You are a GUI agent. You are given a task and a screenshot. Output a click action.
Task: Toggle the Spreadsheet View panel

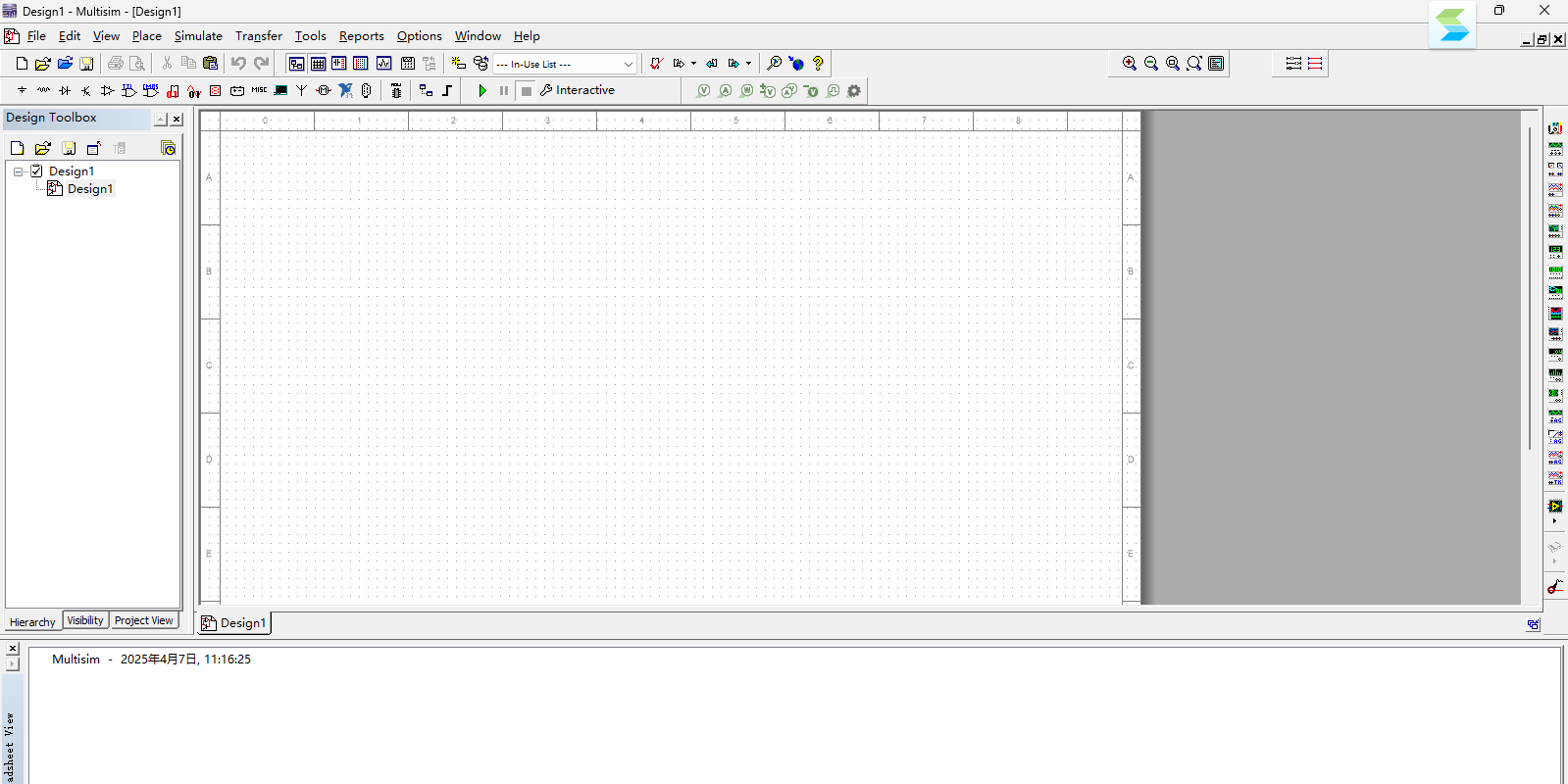pos(318,64)
